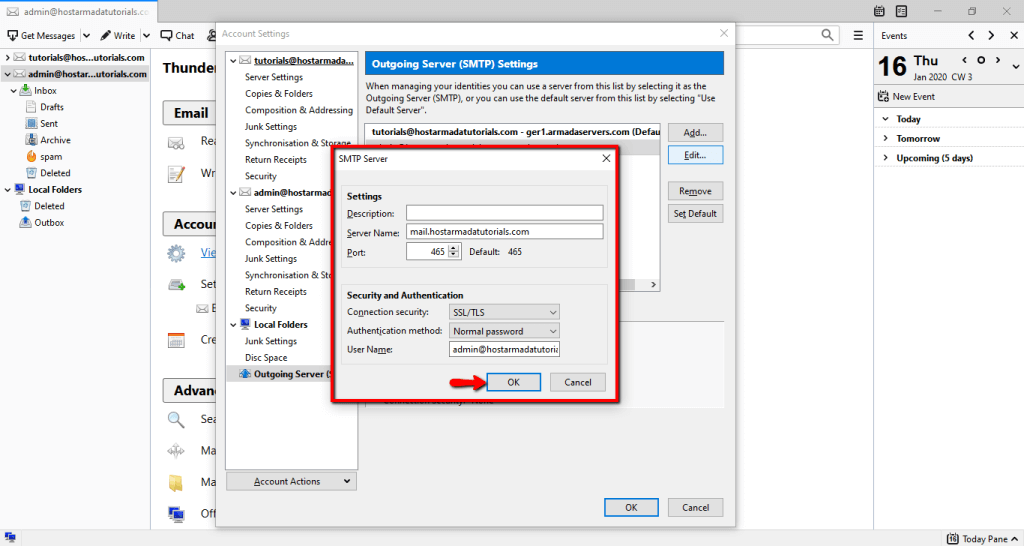Screen dimensions: 1024x546
Task: Open Return Receipts under admin account
Action: (276, 291)
